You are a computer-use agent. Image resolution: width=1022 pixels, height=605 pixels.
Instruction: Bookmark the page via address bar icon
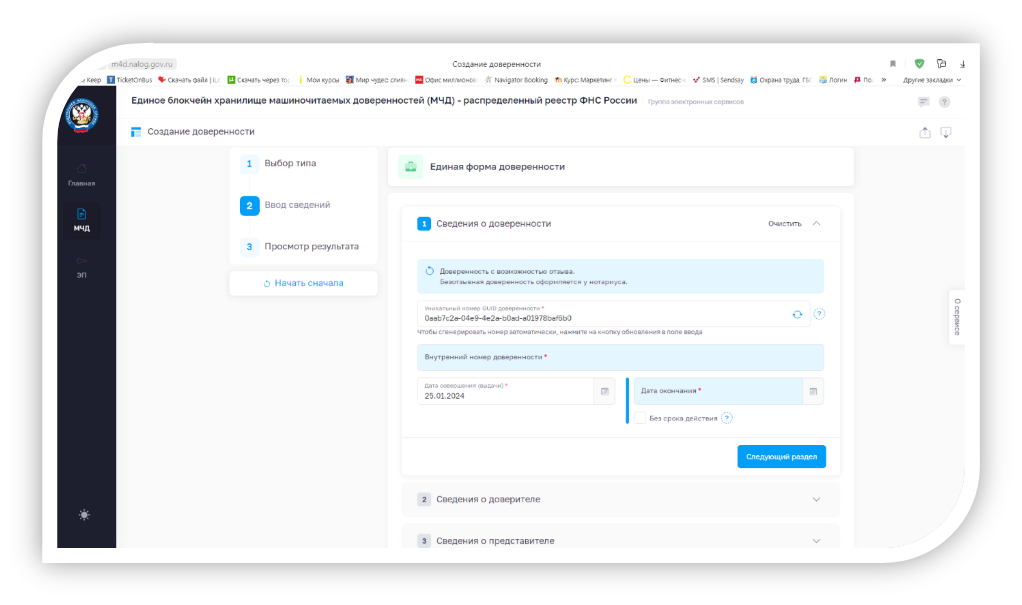pos(892,62)
